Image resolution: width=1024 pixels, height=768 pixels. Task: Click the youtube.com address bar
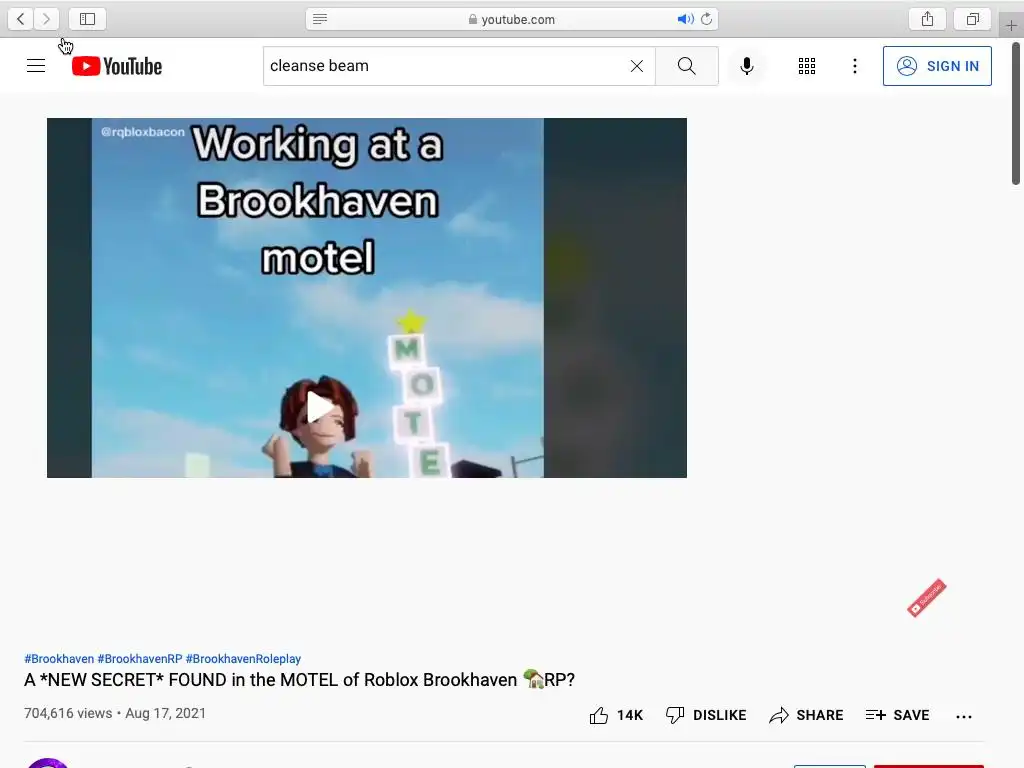[512, 19]
